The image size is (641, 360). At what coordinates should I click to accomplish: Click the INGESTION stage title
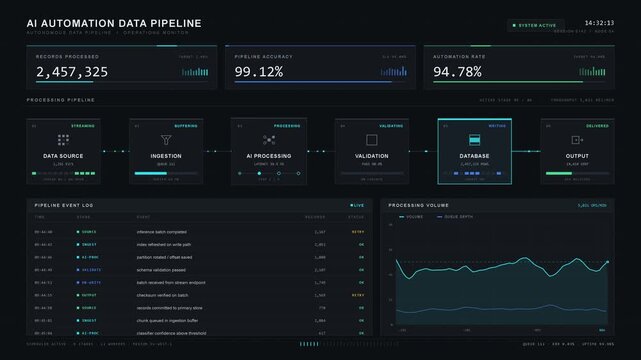tap(166, 156)
